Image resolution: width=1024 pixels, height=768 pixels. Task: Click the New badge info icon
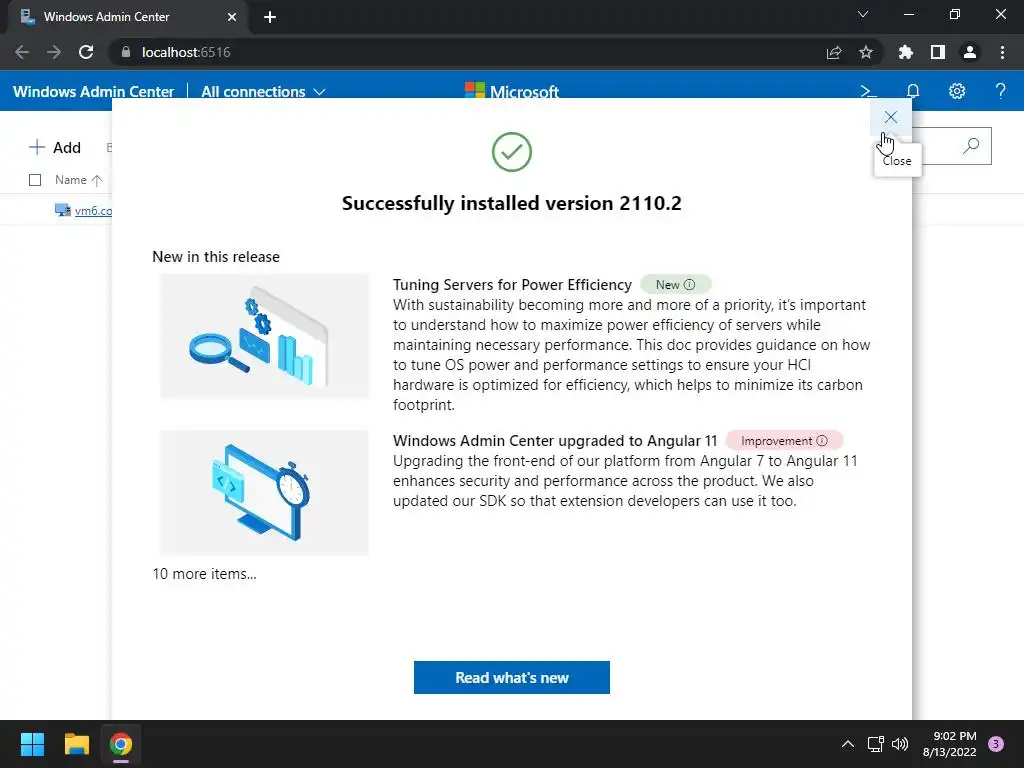click(690, 285)
